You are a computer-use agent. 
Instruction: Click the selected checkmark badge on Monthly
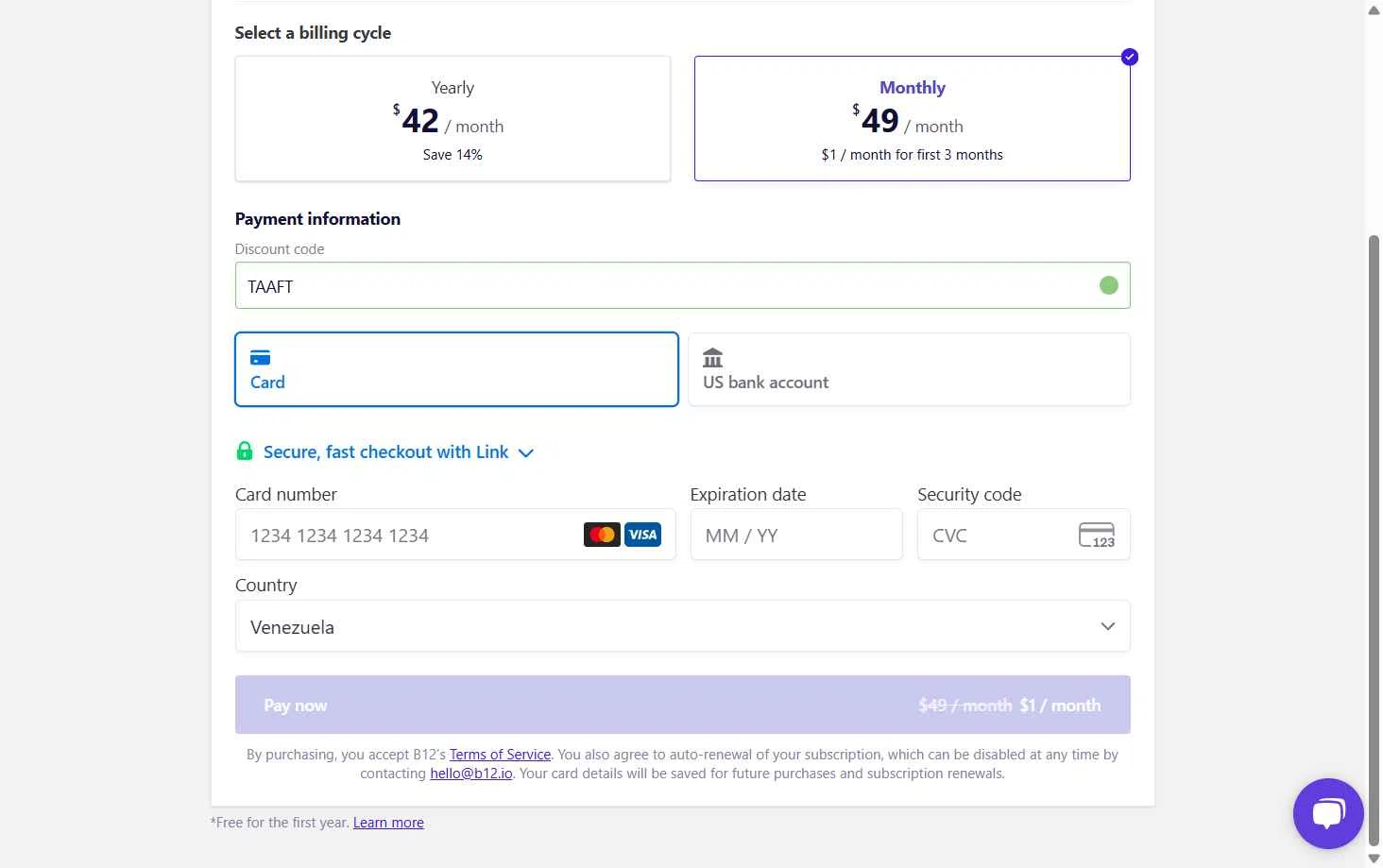(x=1130, y=57)
